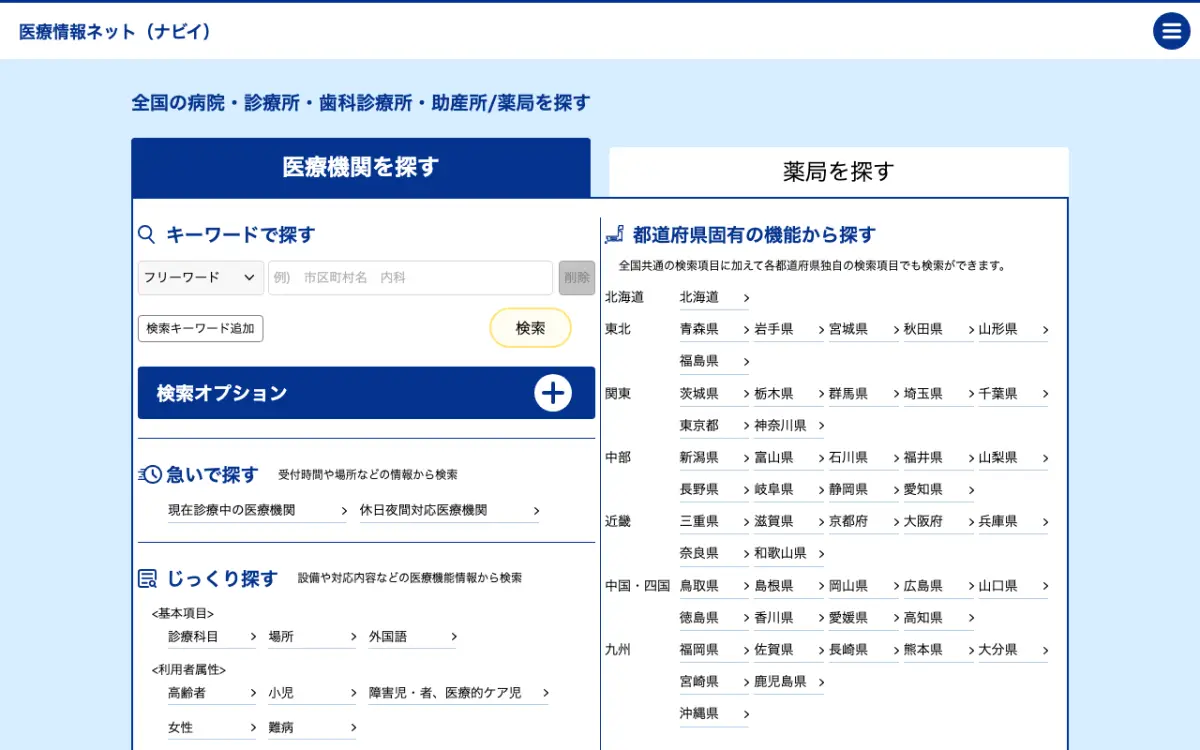Choose 福島県 prefecture link
The height and width of the screenshot is (750, 1200).
pos(714,362)
